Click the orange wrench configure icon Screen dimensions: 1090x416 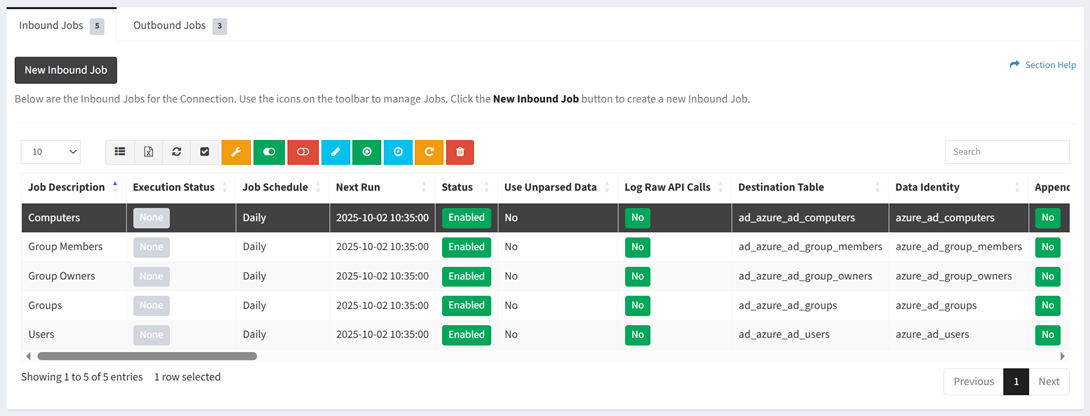[x=236, y=152]
